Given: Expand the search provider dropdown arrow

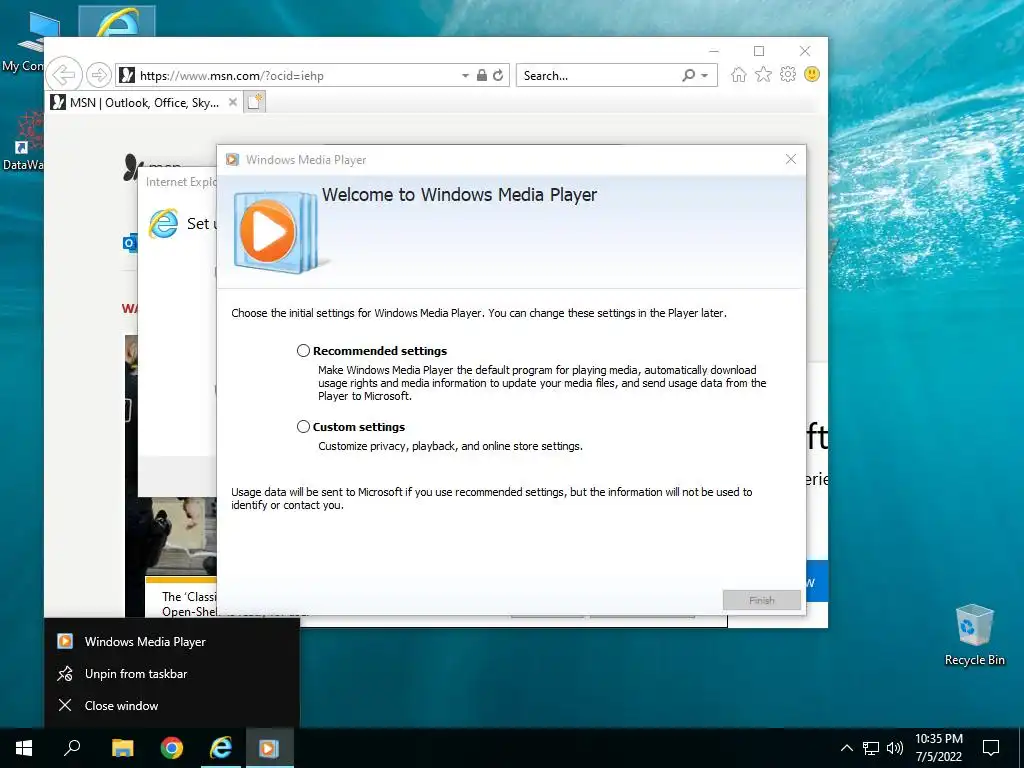Looking at the screenshot, I should [x=705, y=76].
